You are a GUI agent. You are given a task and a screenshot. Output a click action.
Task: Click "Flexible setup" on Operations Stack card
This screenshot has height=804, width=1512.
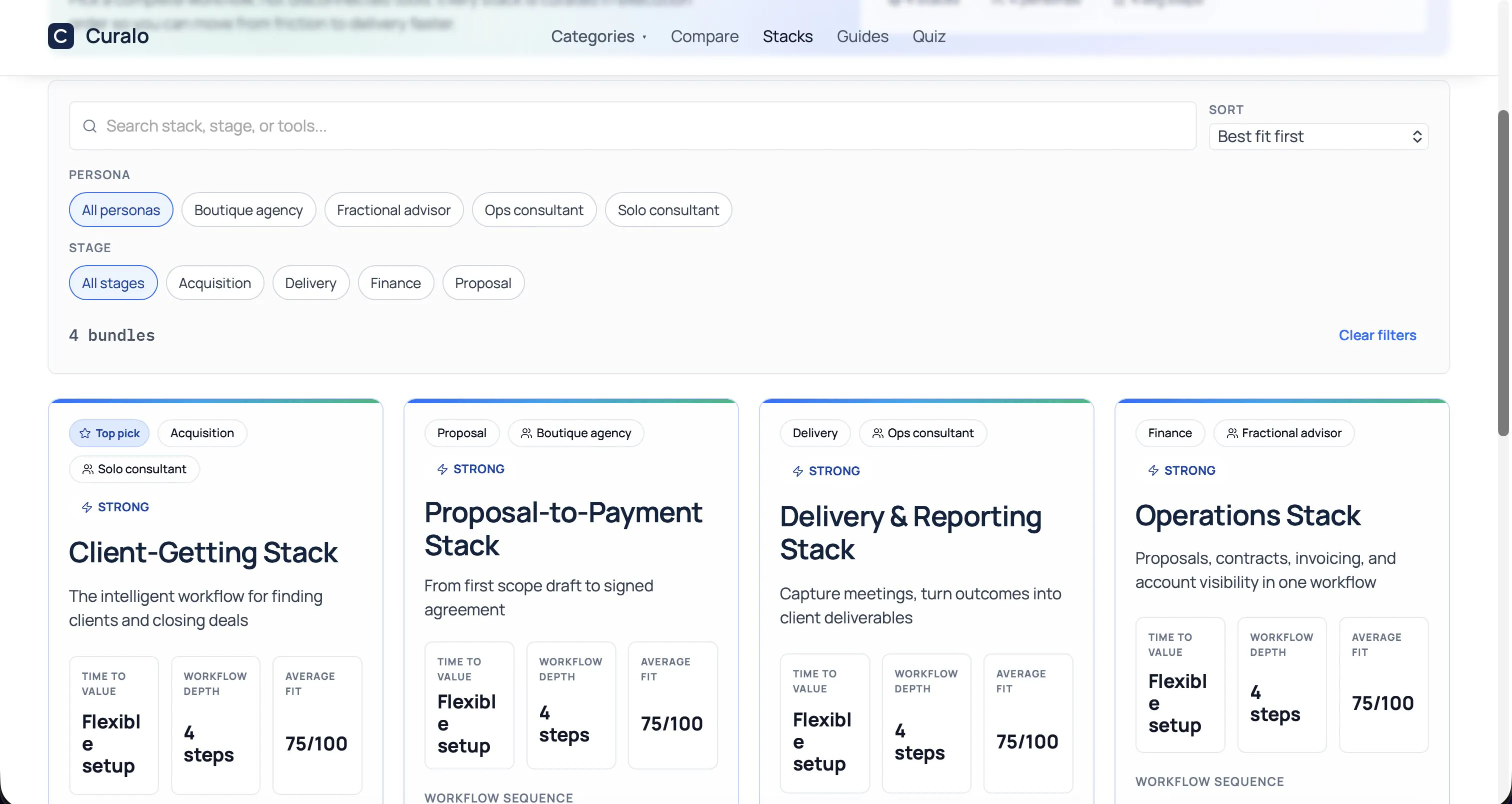pyautogui.click(x=1177, y=703)
